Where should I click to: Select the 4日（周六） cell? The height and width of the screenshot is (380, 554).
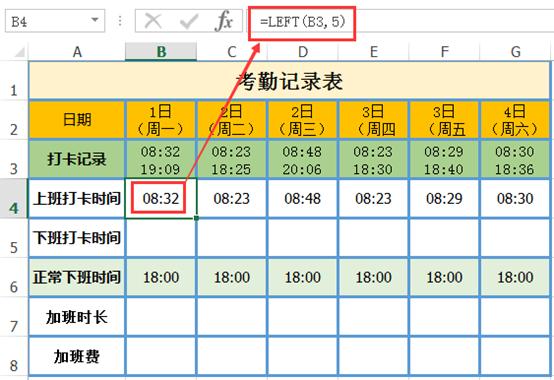[x=515, y=120]
